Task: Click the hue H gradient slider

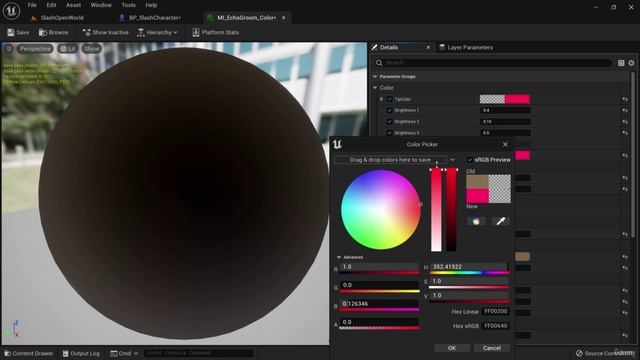Action: click(x=469, y=273)
